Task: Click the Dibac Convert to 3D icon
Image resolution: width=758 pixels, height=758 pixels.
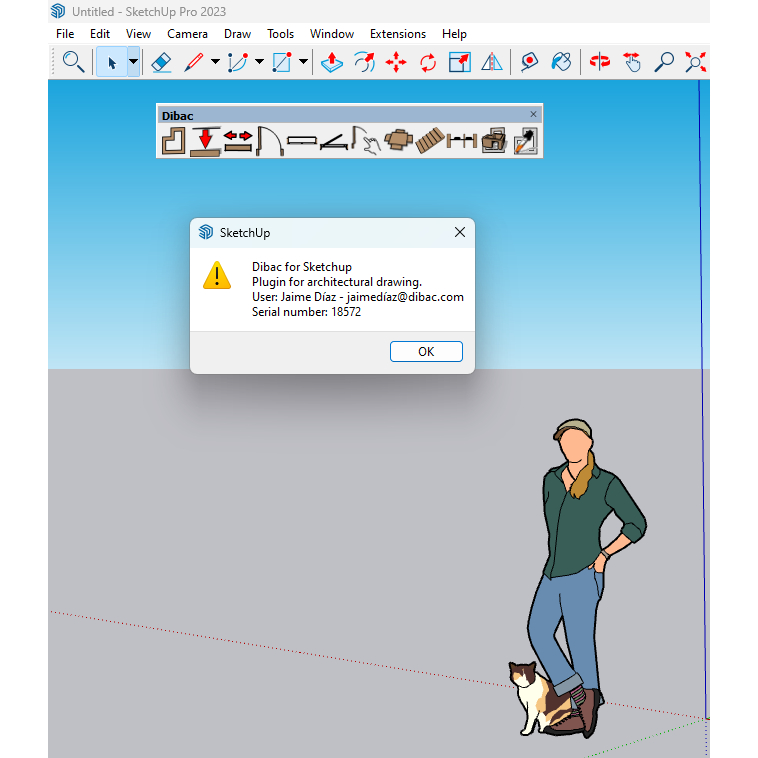Action: tap(493, 141)
